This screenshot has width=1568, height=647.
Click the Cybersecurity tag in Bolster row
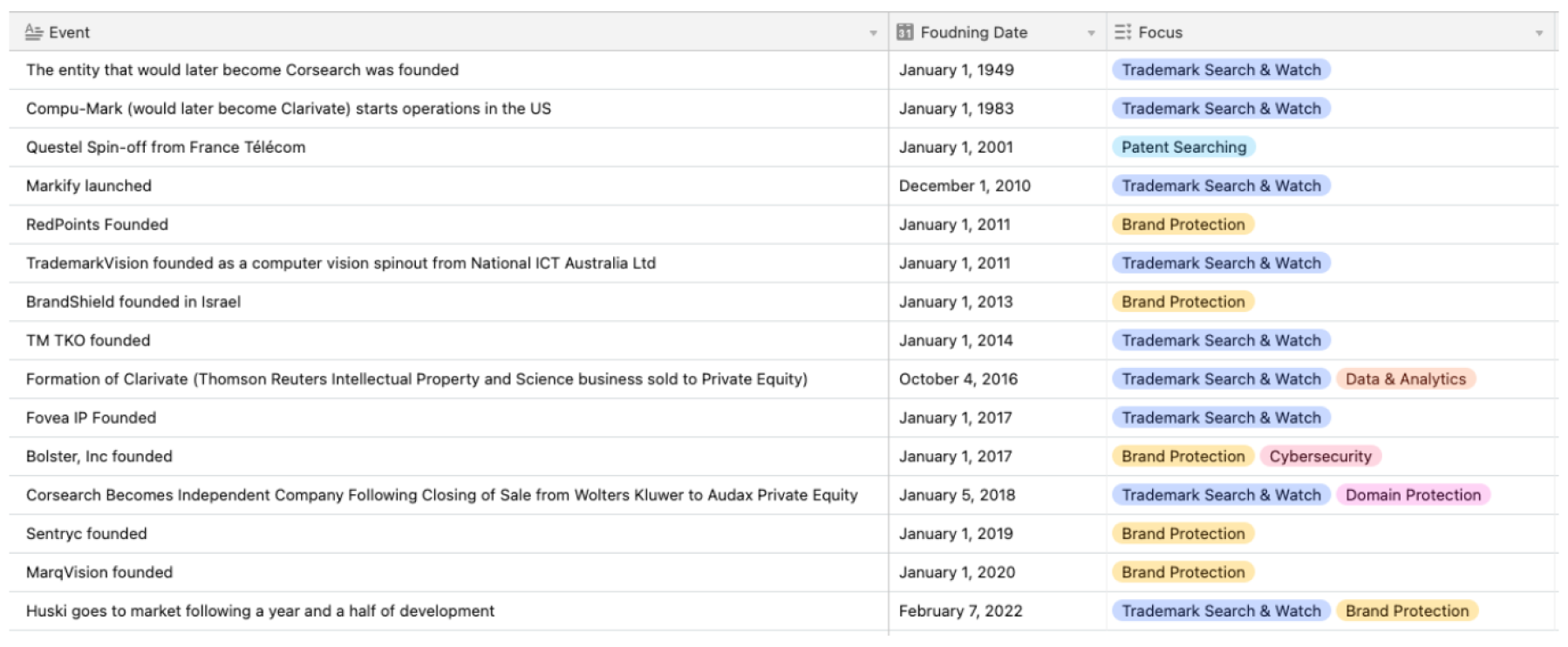(x=1319, y=456)
